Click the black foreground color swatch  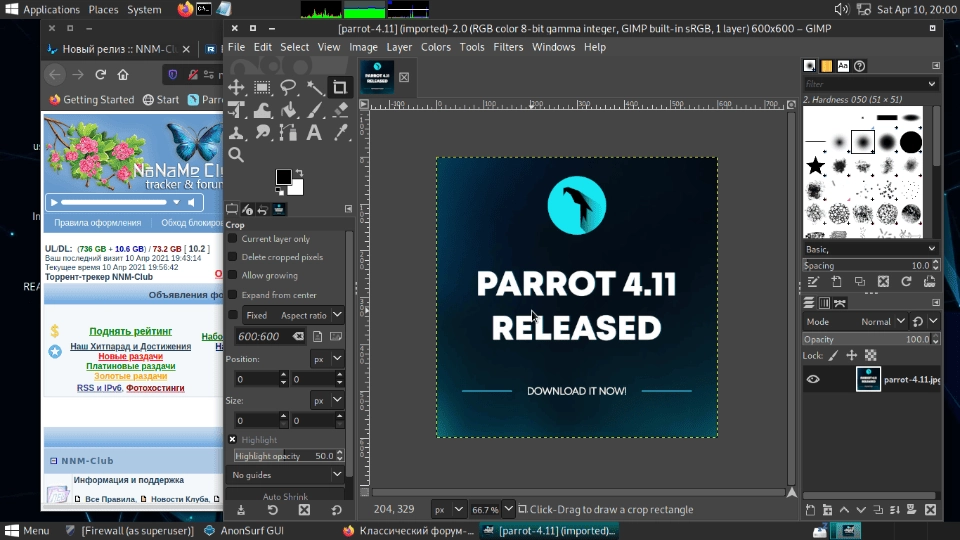click(x=283, y=176)
